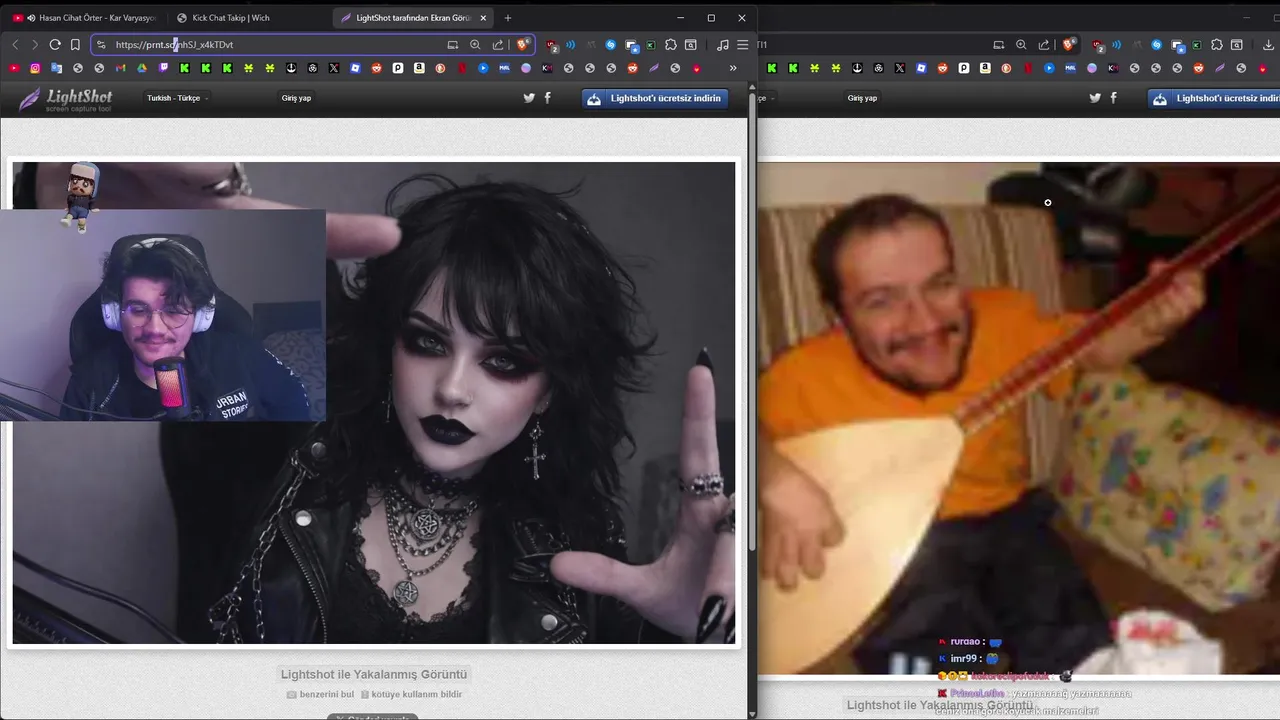Open the extensions puzzle icon in left window

pos(670,44)
